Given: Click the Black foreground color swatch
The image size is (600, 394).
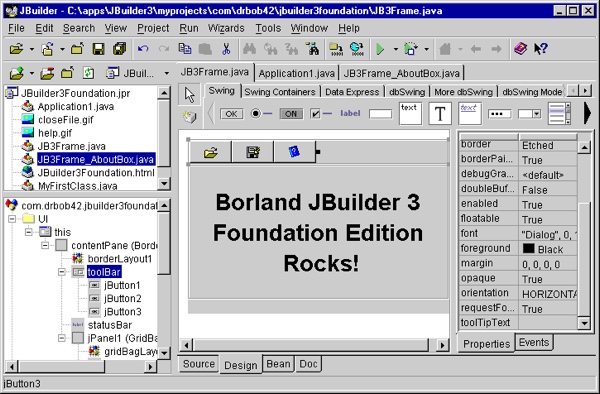Looking at the screenshot, I should [528, 249].
